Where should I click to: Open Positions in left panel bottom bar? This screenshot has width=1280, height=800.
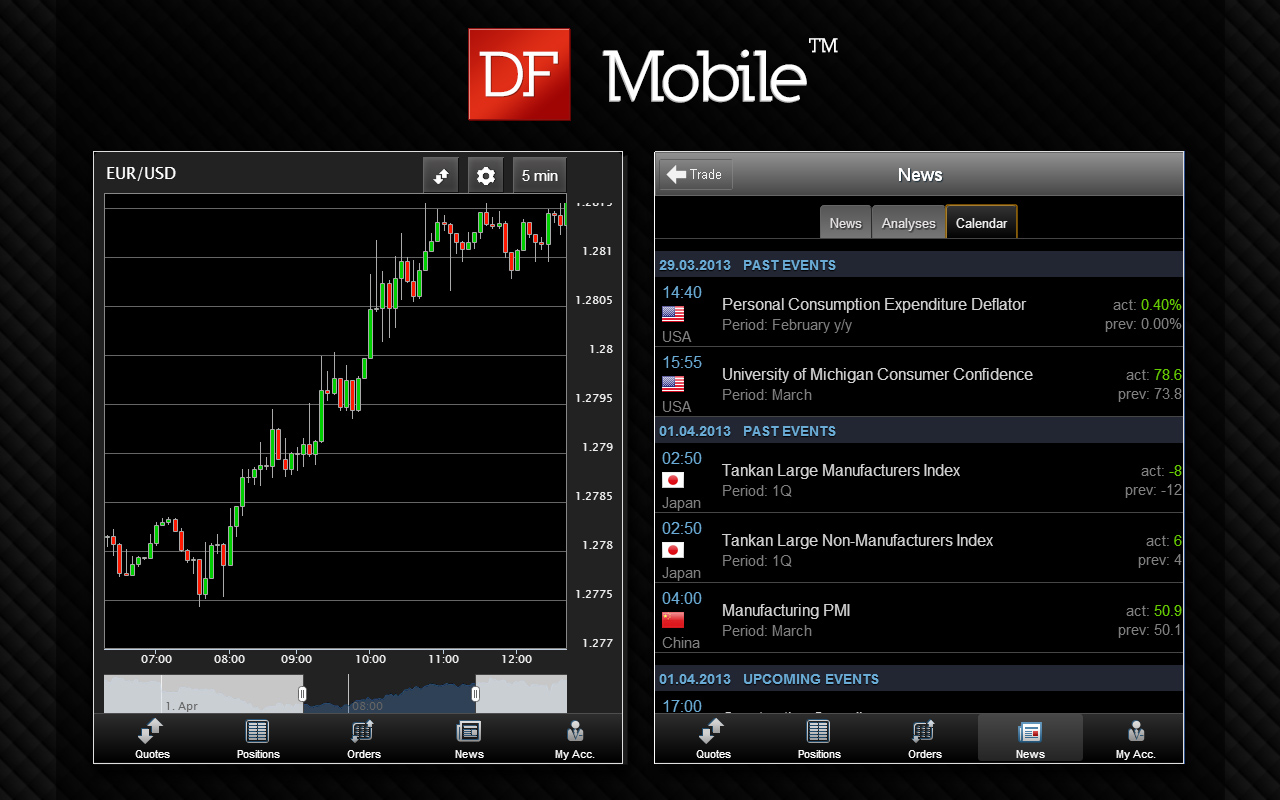258,738
